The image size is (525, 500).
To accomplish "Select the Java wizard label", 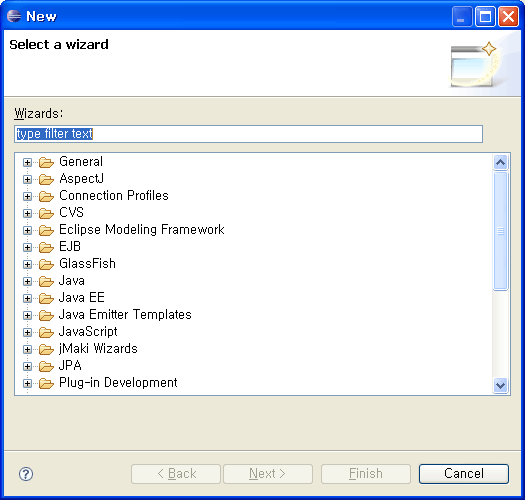I will coord(72,281).
